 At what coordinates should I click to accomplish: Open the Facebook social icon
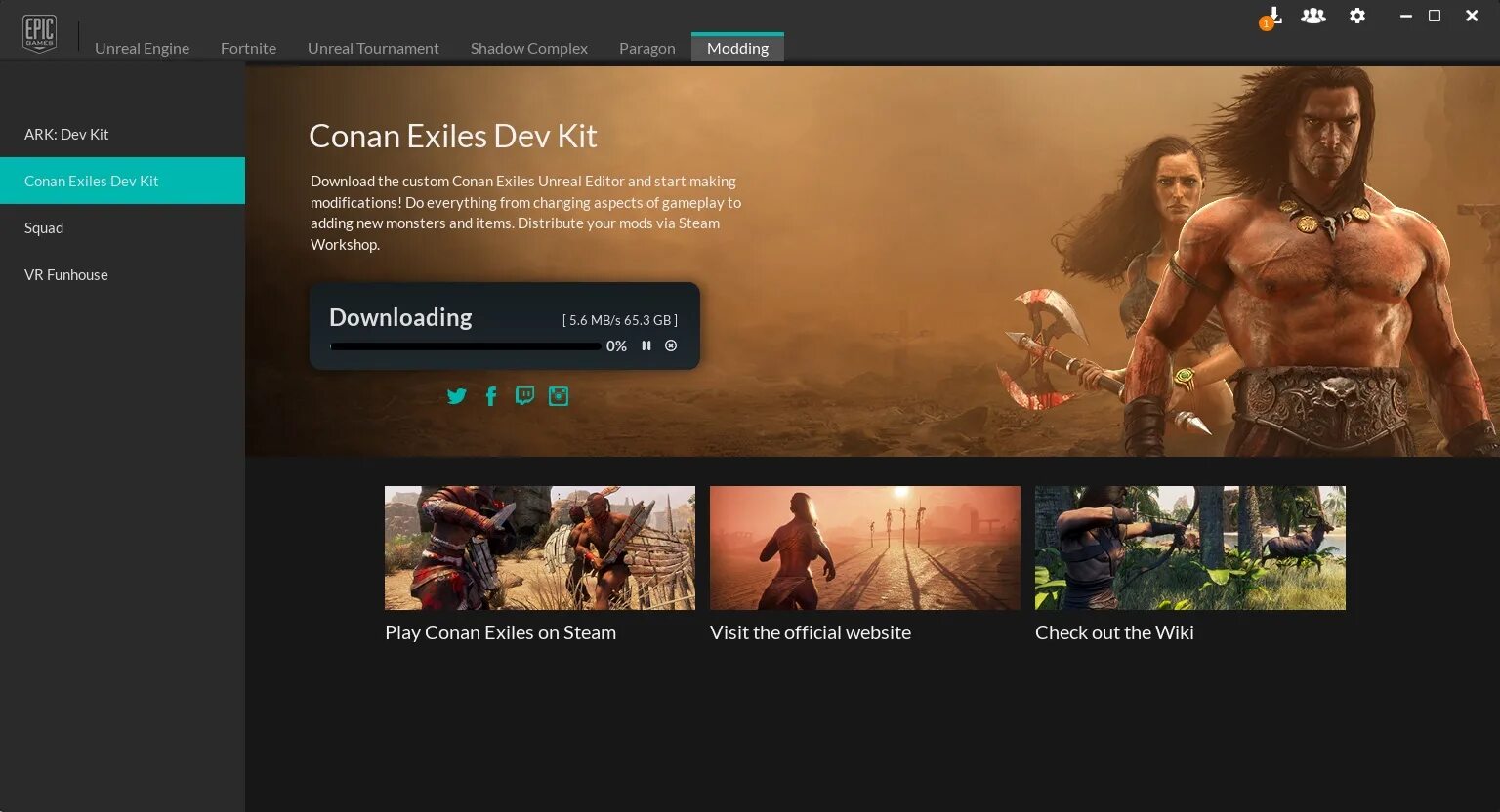pos(491,396)
